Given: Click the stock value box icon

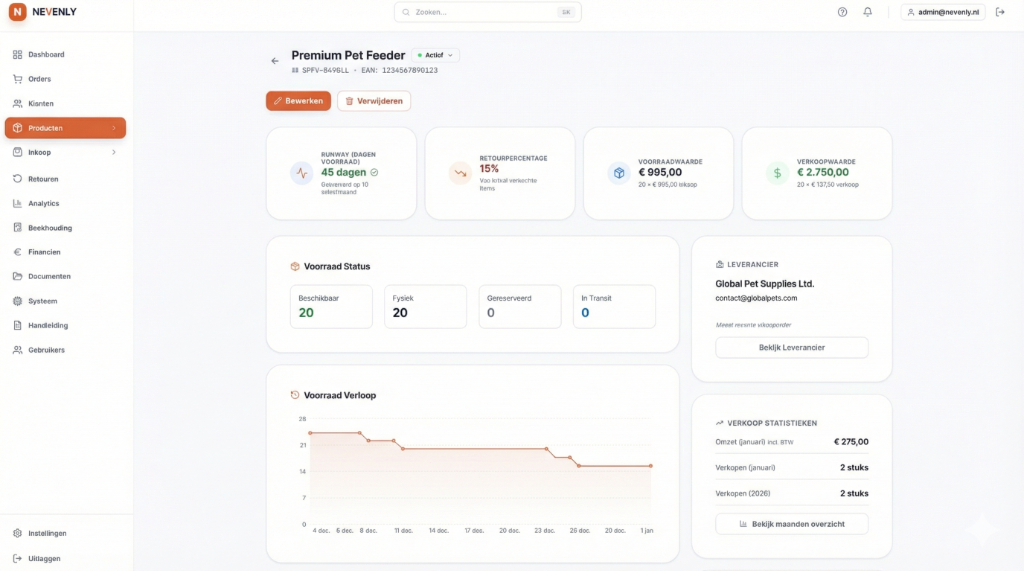Looking at the screenshot, I should coord(619,173).
